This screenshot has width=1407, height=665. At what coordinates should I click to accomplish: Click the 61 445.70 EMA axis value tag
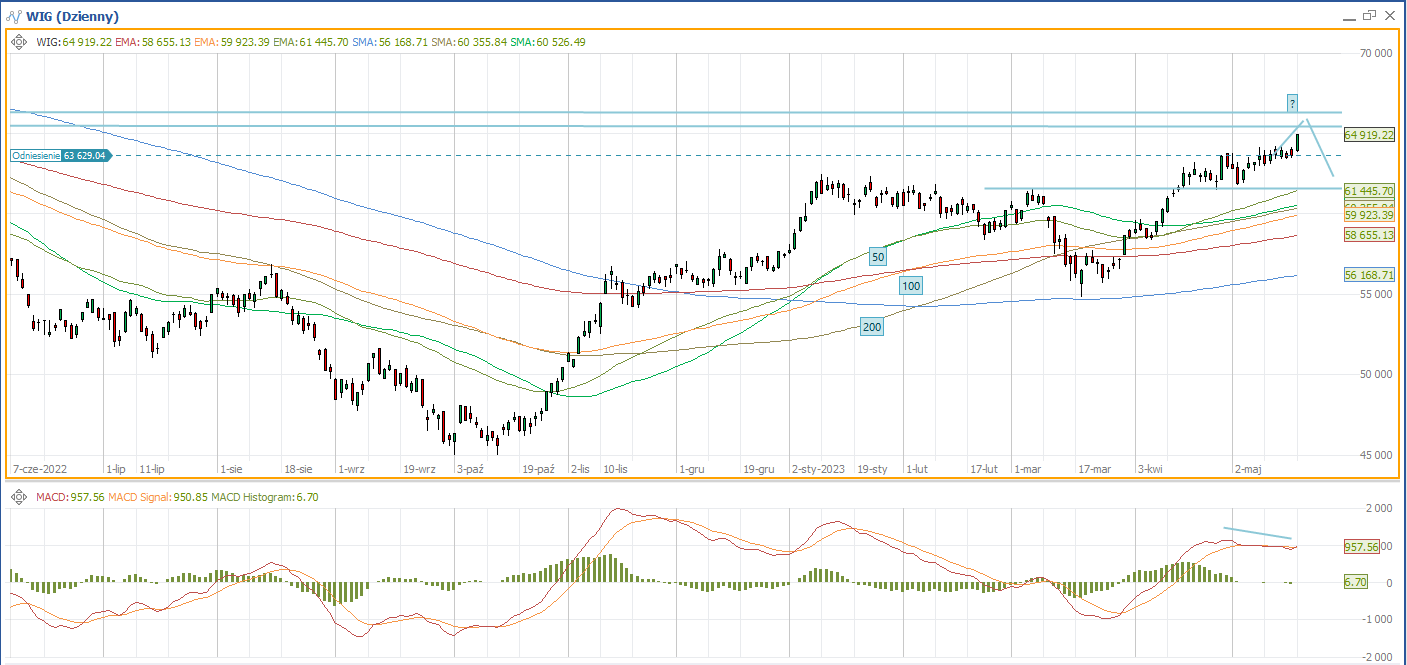1369,190
